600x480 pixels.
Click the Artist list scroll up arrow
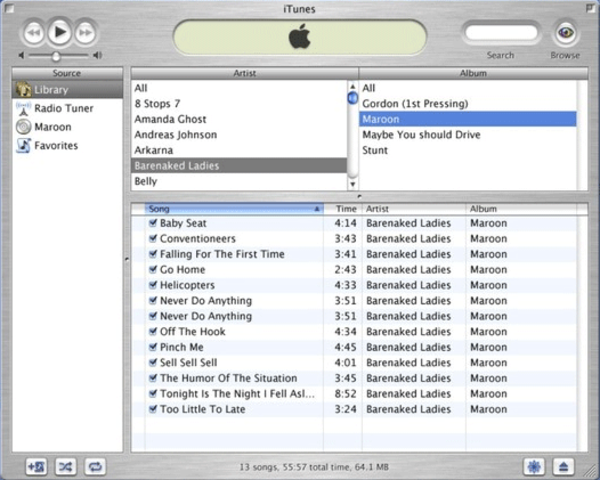click(352, 87)
